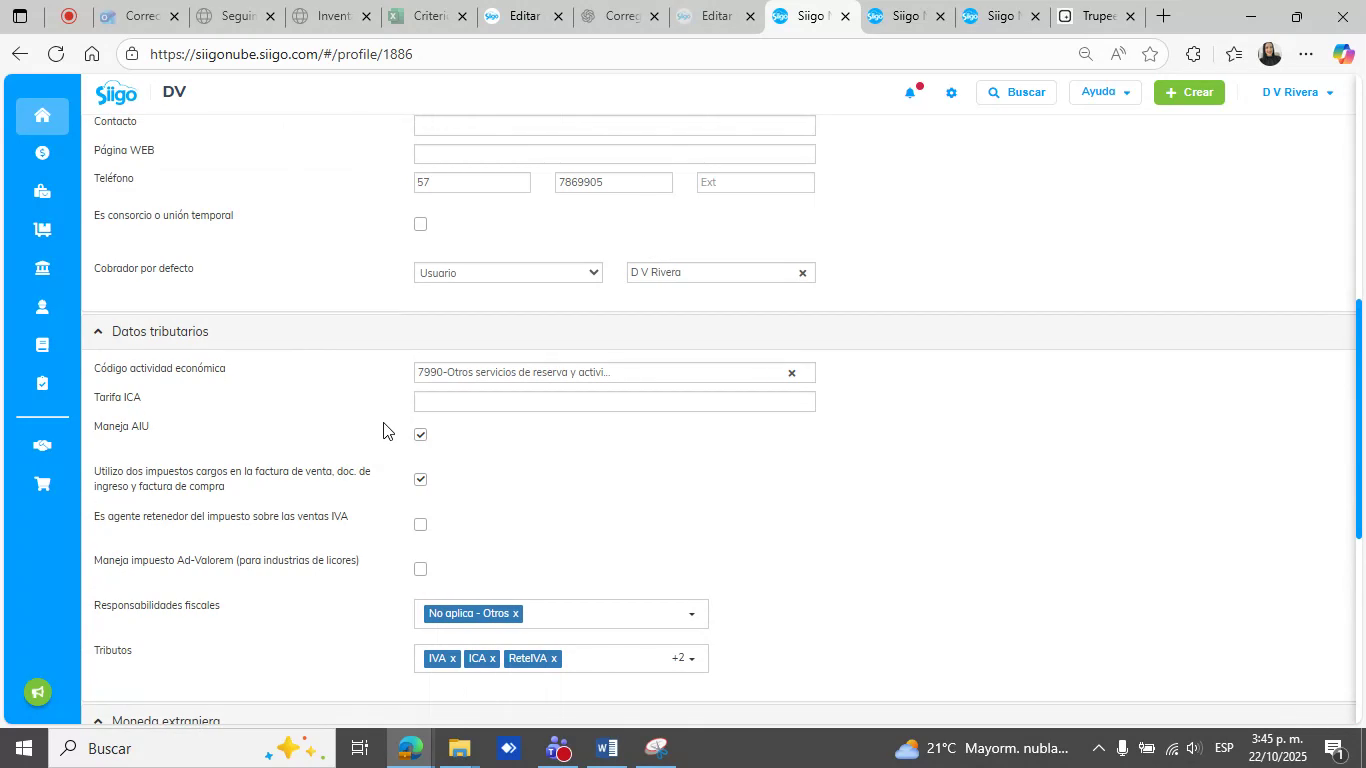Switch to the Criteri browser tab
This screenshot has height=768, width=1366.
point(430,16)
